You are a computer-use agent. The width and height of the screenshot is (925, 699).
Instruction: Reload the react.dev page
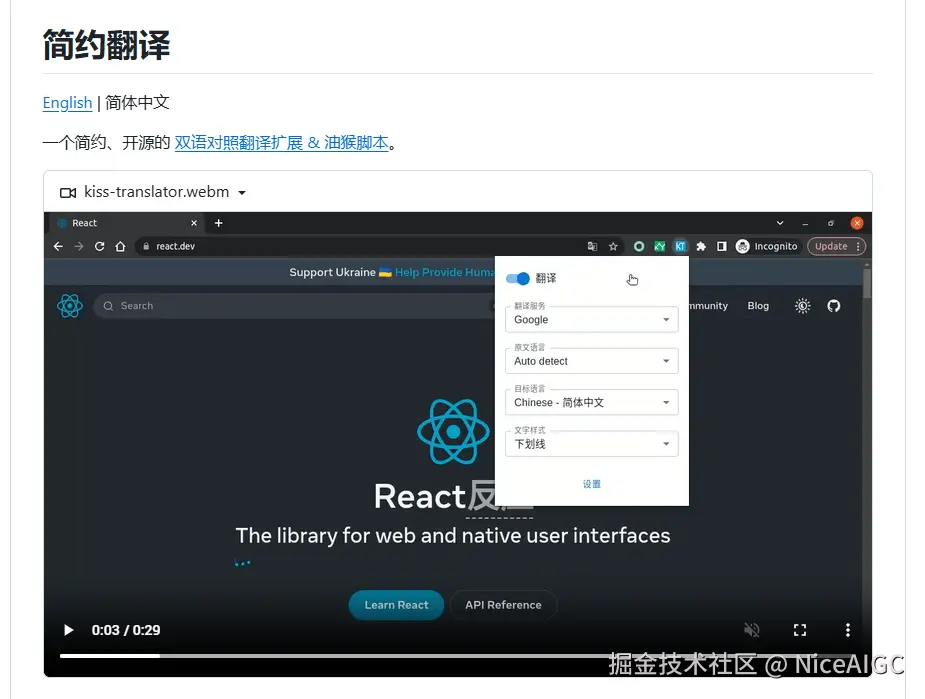100,247
